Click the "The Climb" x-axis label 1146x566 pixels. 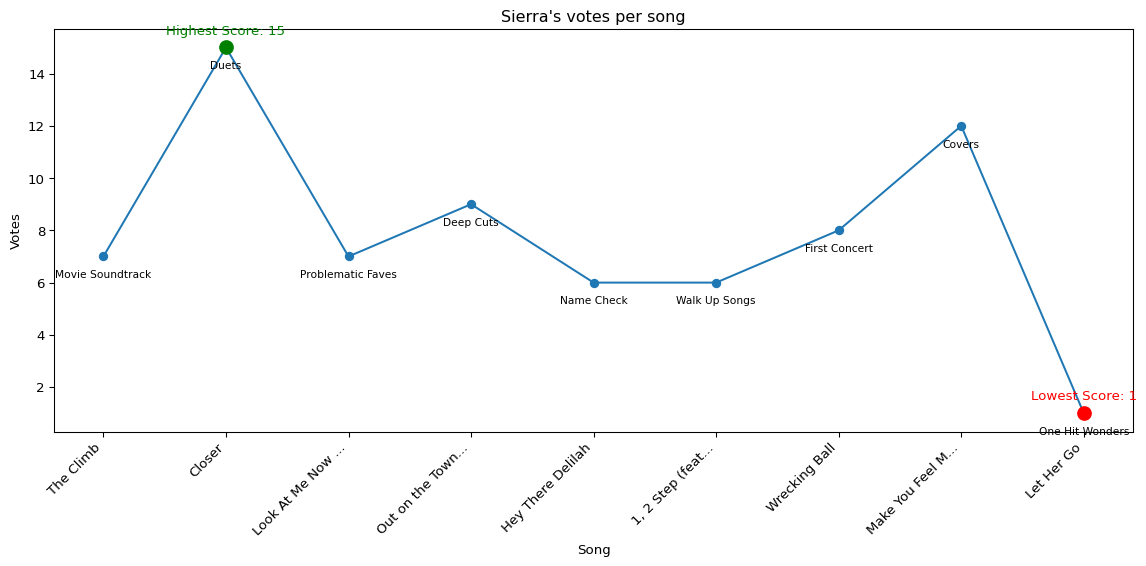pos(73,469)
